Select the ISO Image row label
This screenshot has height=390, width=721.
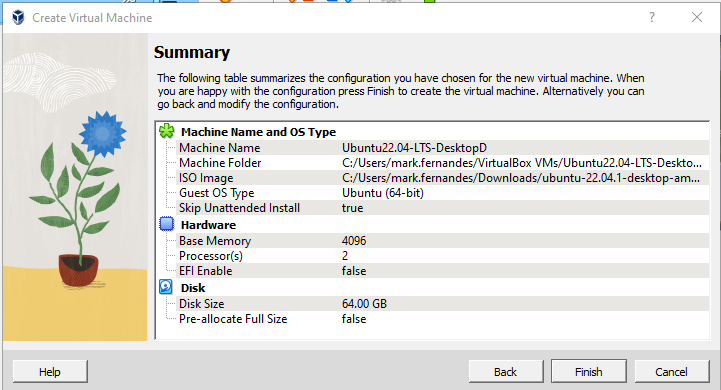206,178
